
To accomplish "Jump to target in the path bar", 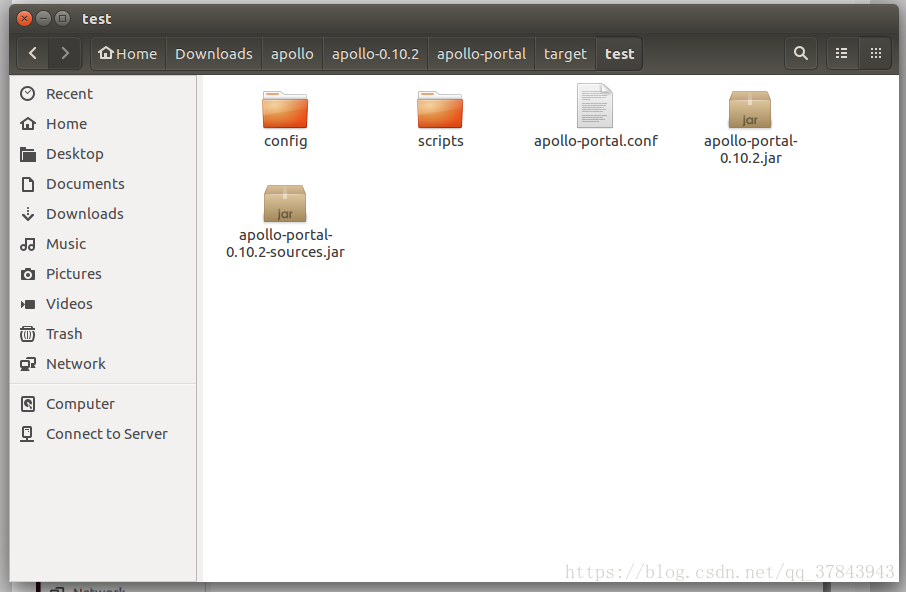I will pyautogui.click(x=565, y=54).
